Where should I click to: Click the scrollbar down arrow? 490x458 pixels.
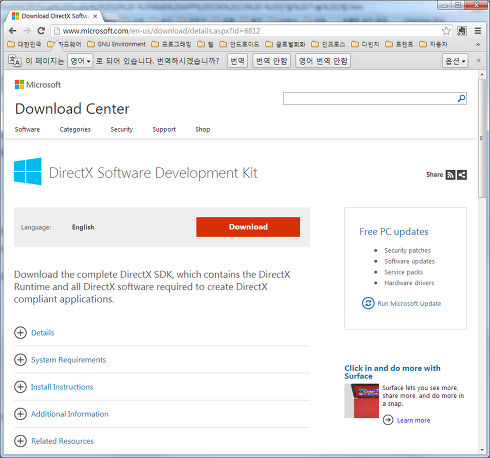[x=482, y=450]
